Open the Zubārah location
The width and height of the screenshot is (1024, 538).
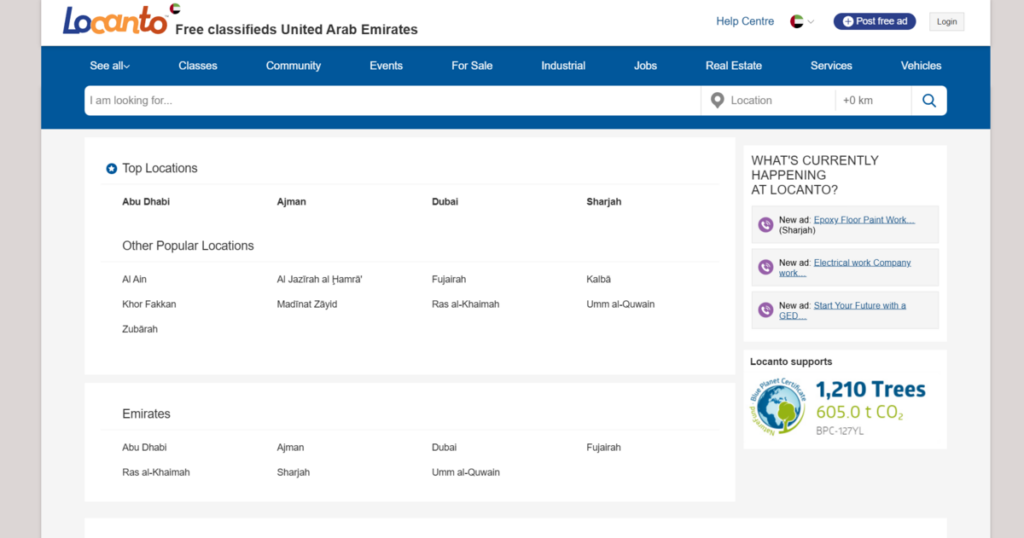140,329
